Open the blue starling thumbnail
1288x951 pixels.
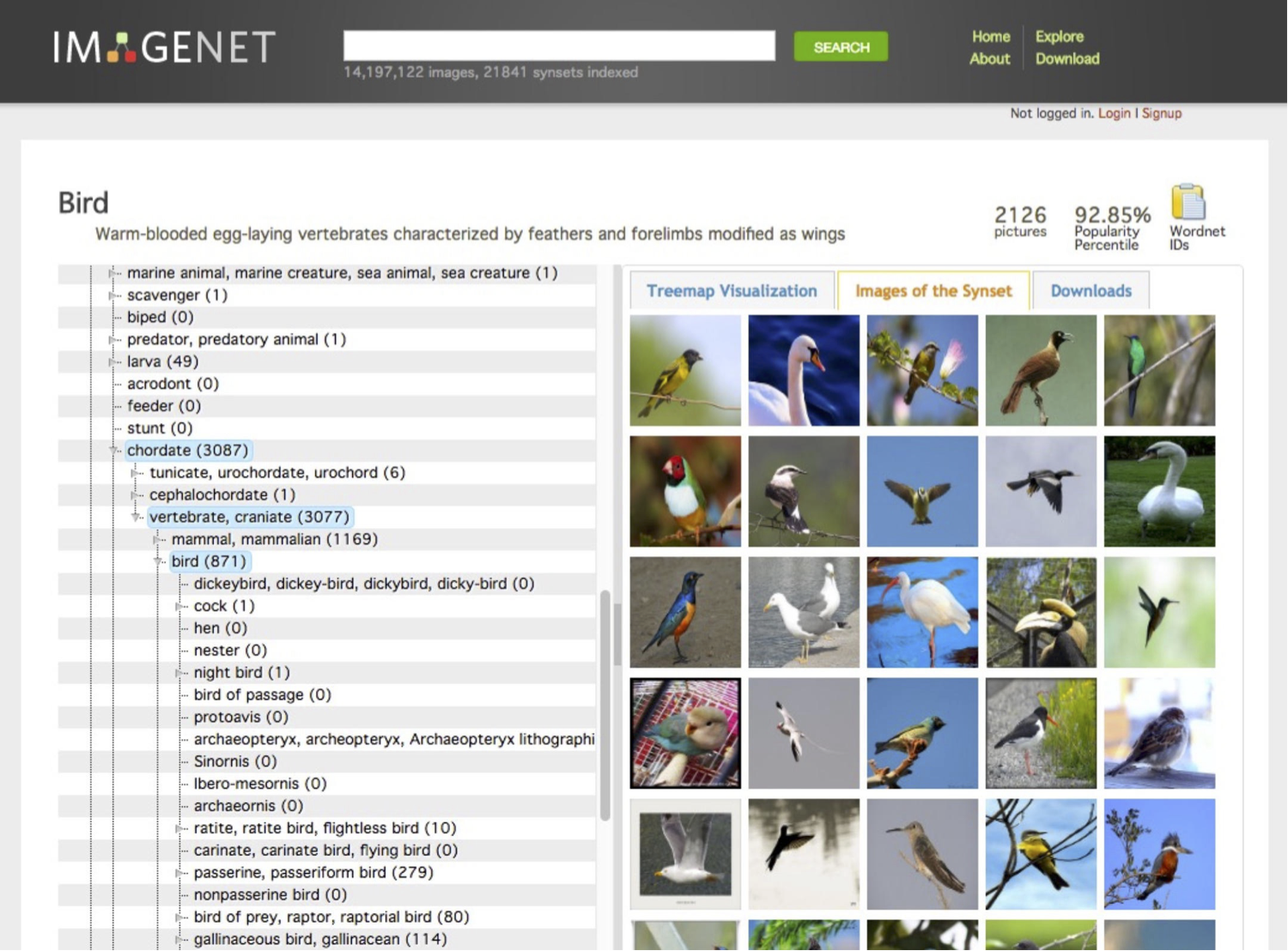pyautogui.click(x=685, y=613)
